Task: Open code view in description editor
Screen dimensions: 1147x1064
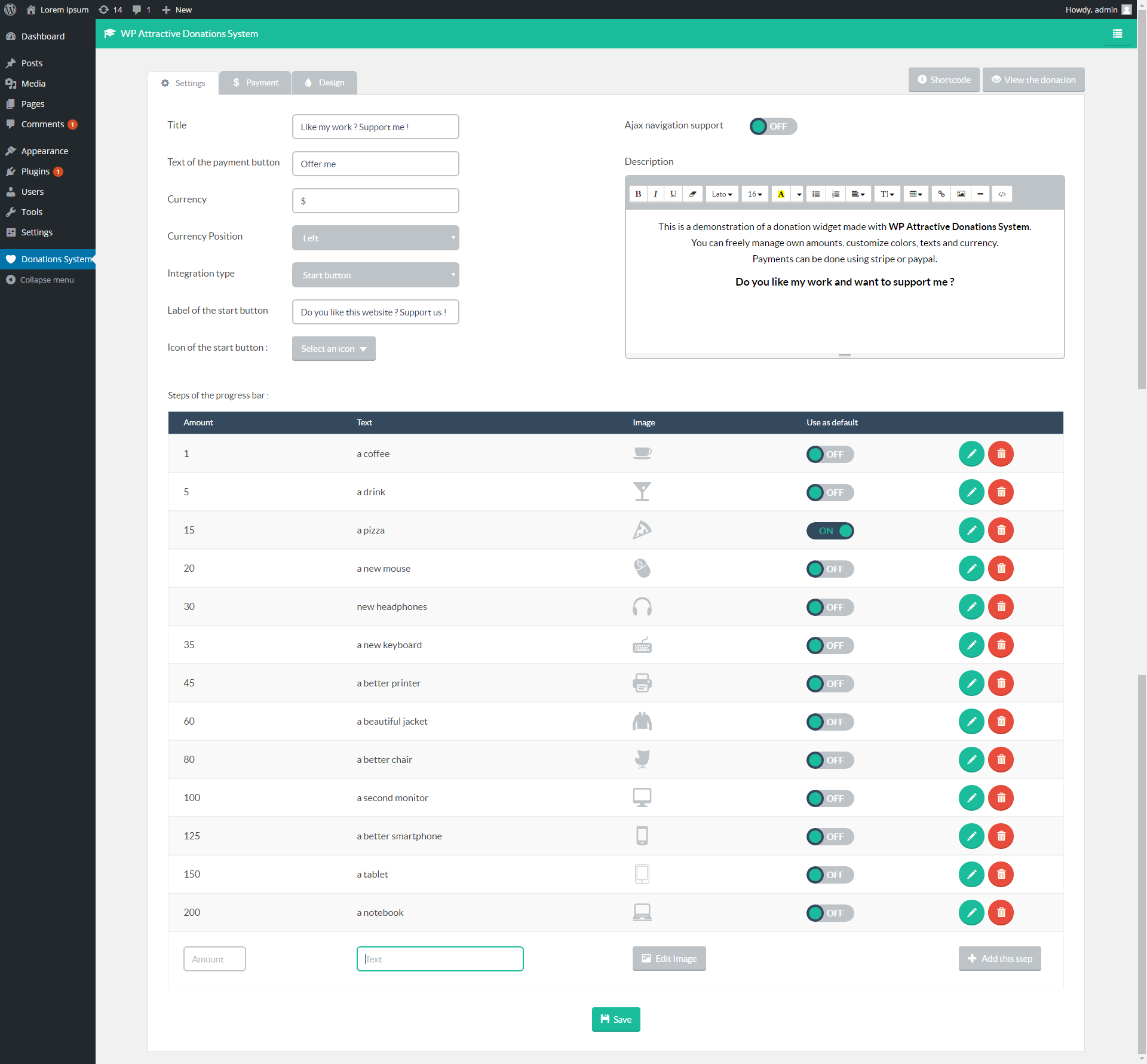Action: (x=1002, y=194)
